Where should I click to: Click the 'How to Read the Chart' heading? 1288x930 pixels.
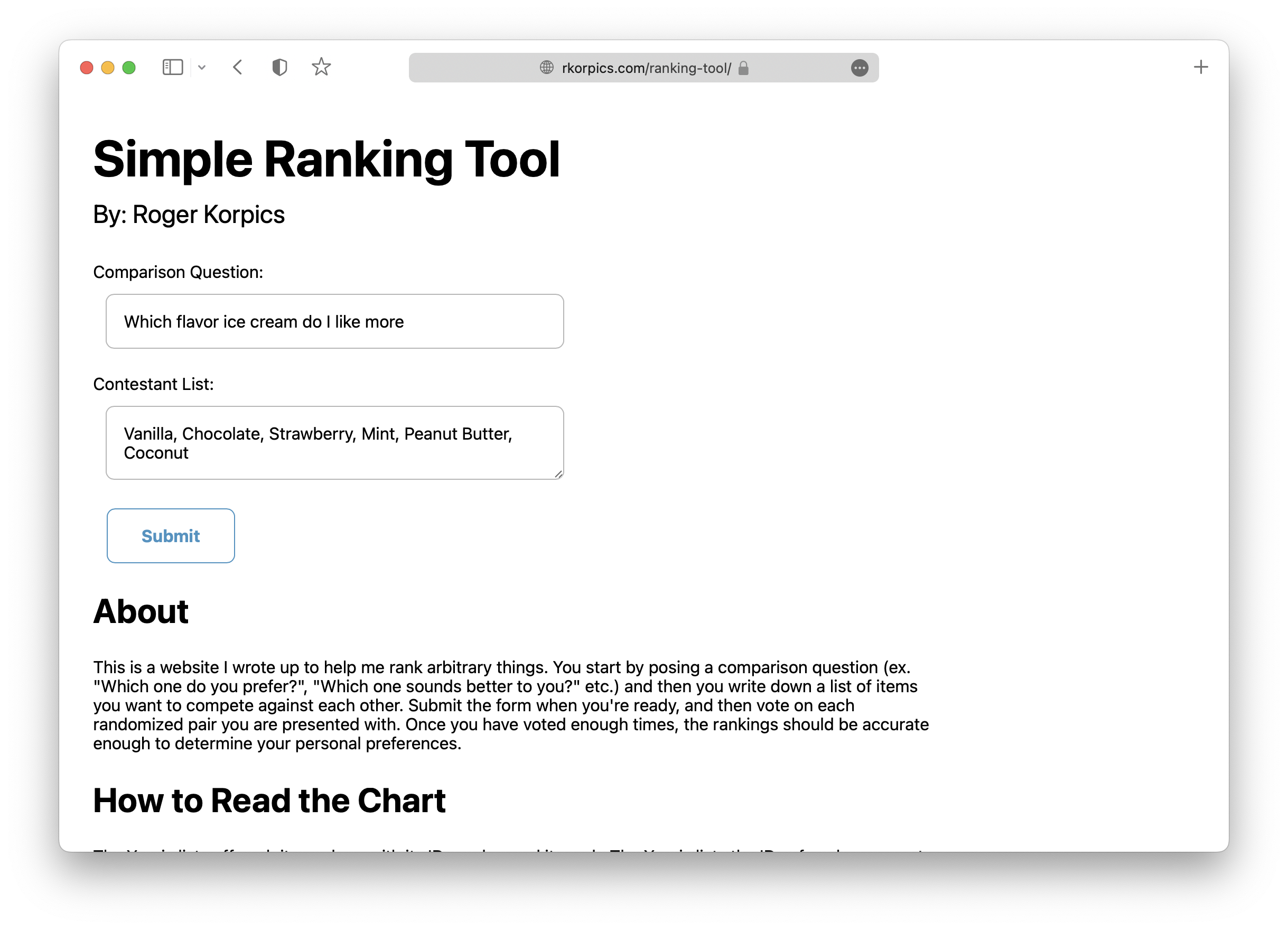click(x=271, y=800)
